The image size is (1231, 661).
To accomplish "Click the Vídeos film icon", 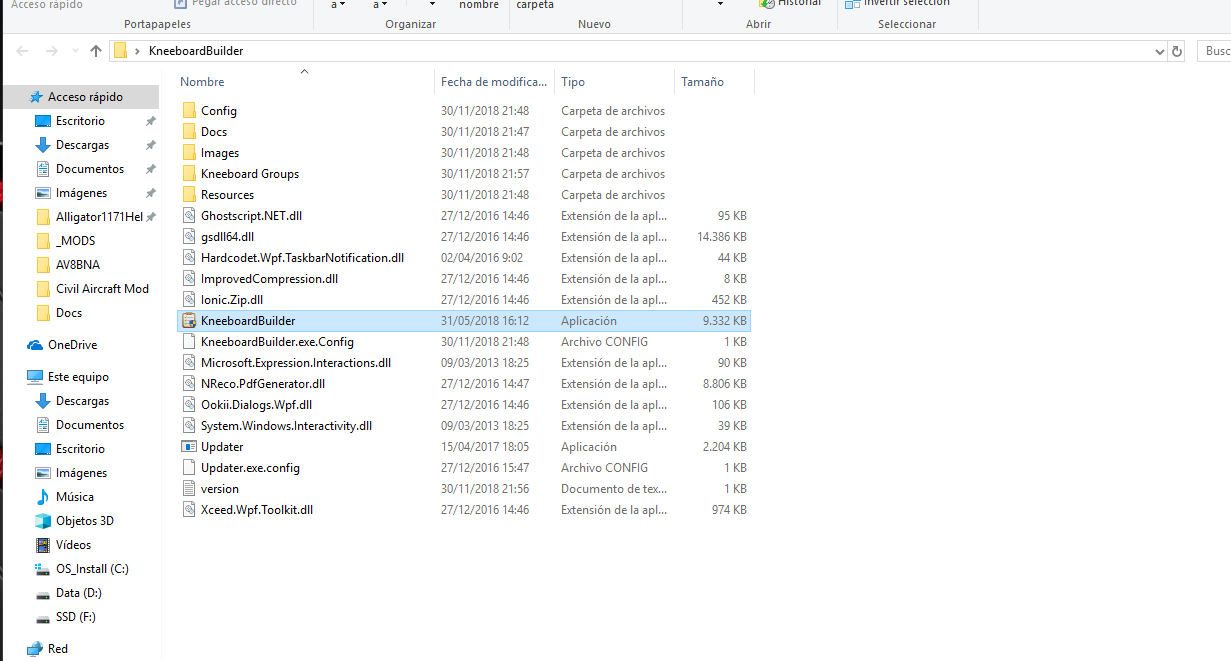I will tap(43, 545).
